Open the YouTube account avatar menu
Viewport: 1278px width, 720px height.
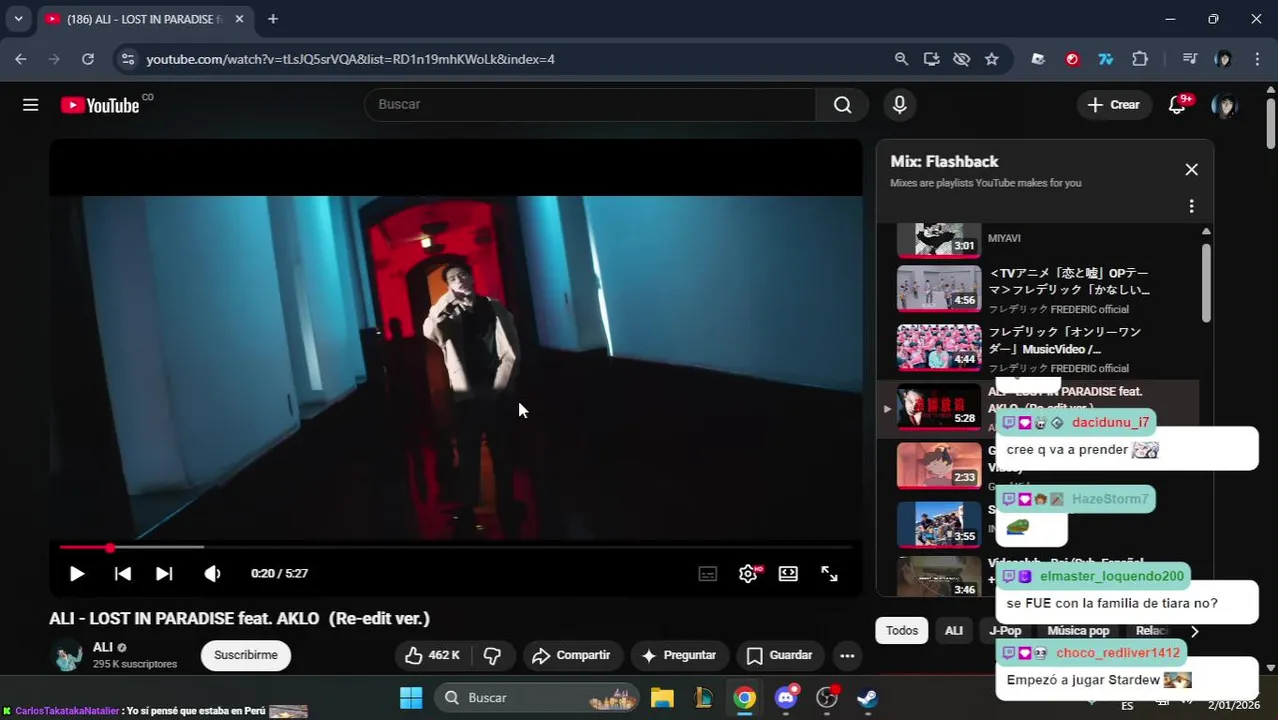tap(1224, 105)
